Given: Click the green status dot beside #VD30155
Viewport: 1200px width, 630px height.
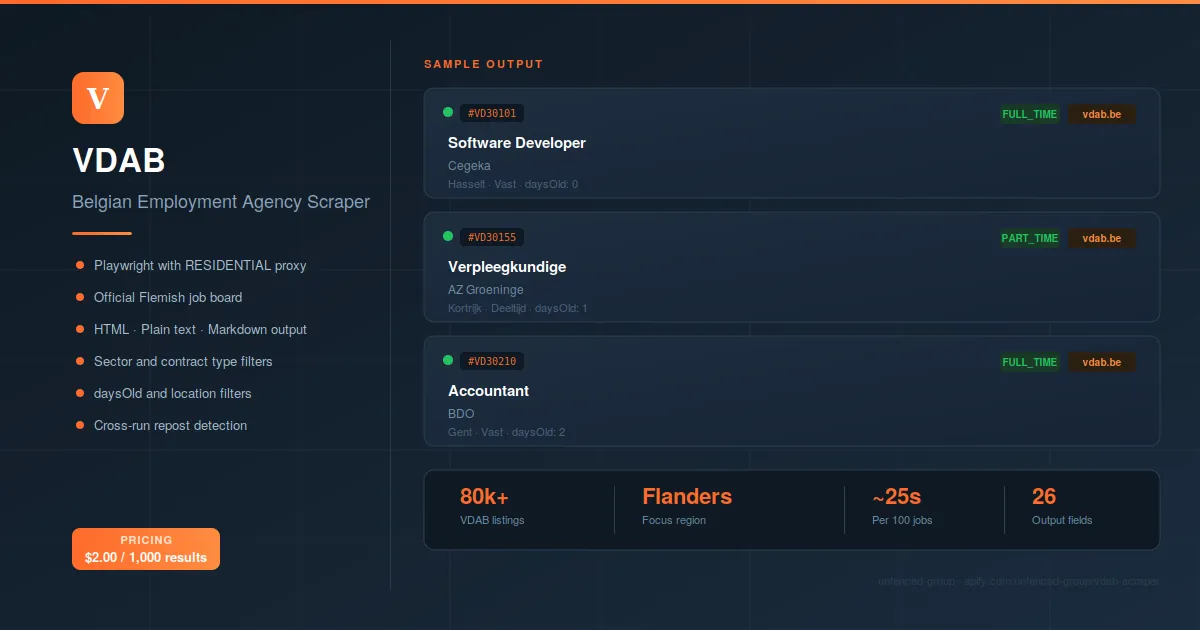Looking at the screenshot, I should pos(448,236).
